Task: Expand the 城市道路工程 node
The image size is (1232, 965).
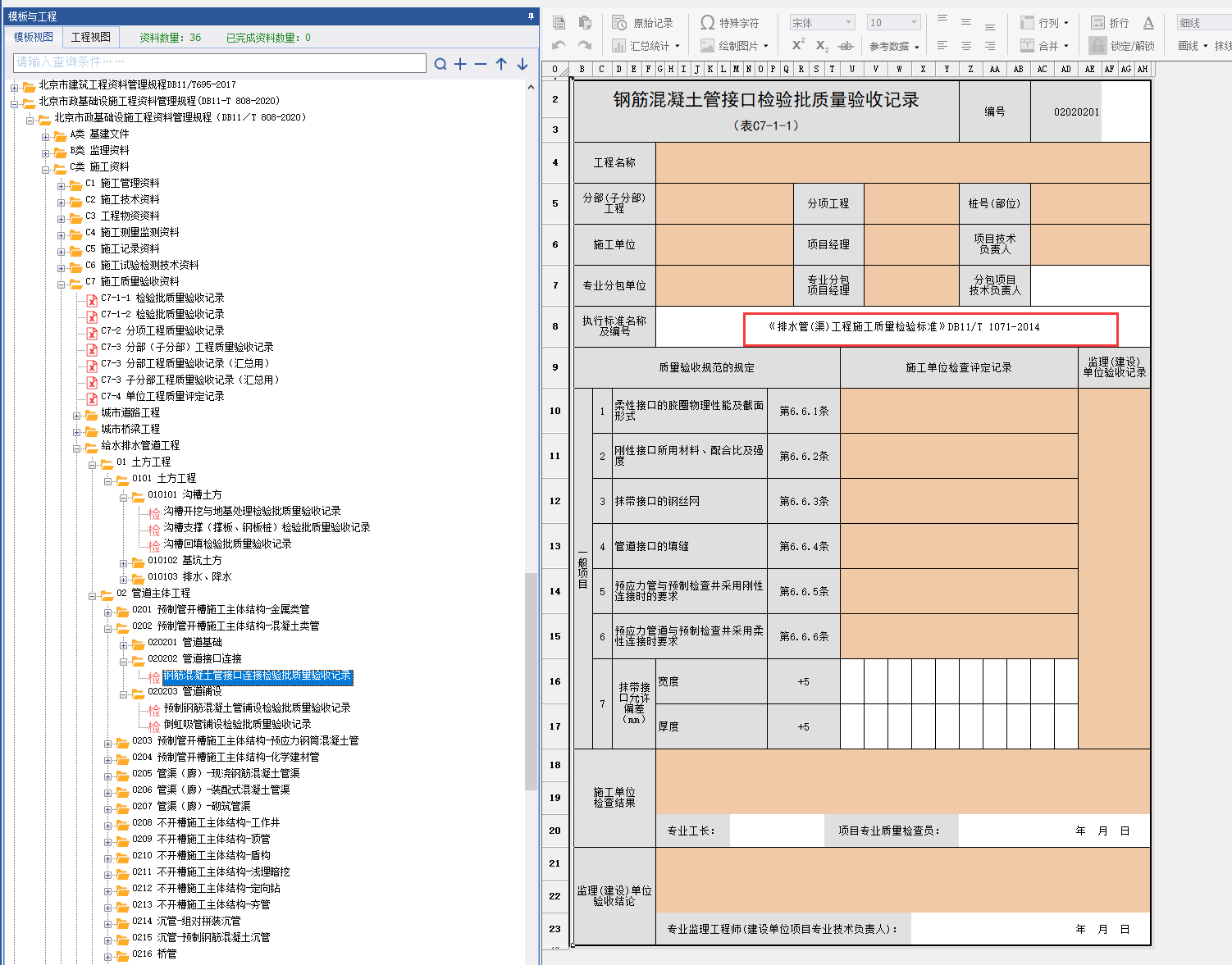Action: pyautogui.click(x=77, y=416)
